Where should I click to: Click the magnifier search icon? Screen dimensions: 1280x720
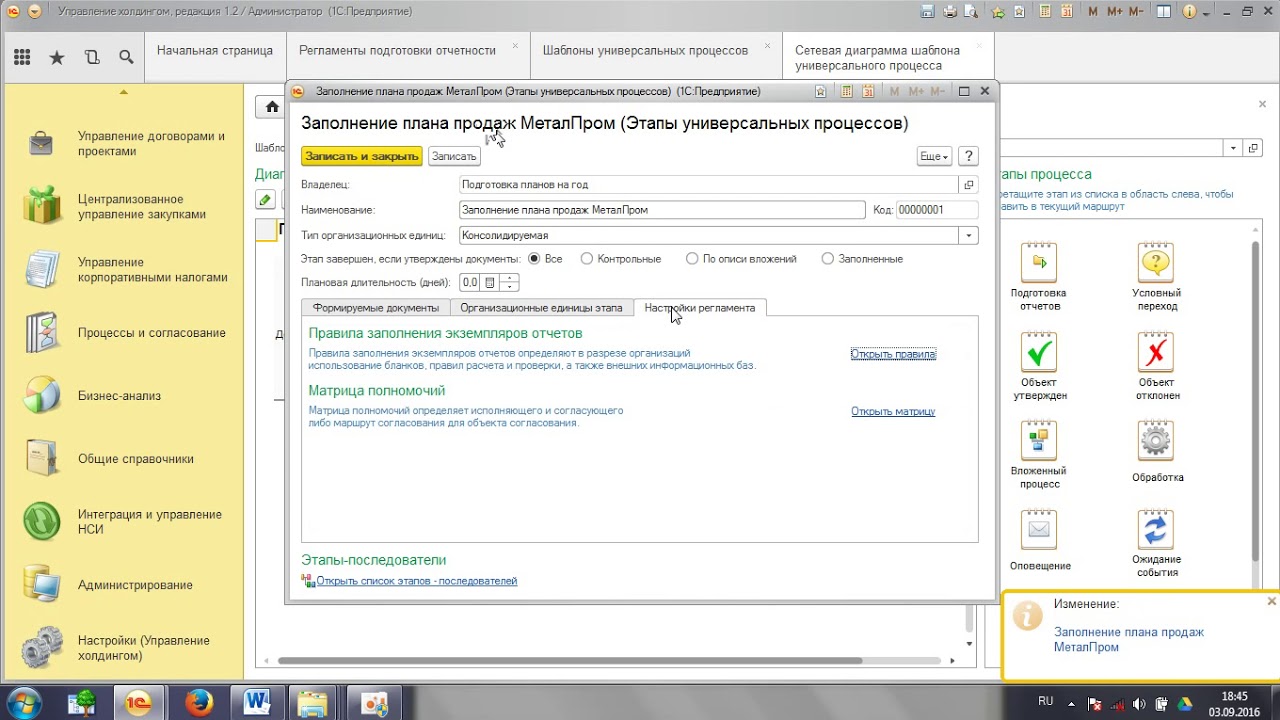pyautogui.click(x=126, y=57)
